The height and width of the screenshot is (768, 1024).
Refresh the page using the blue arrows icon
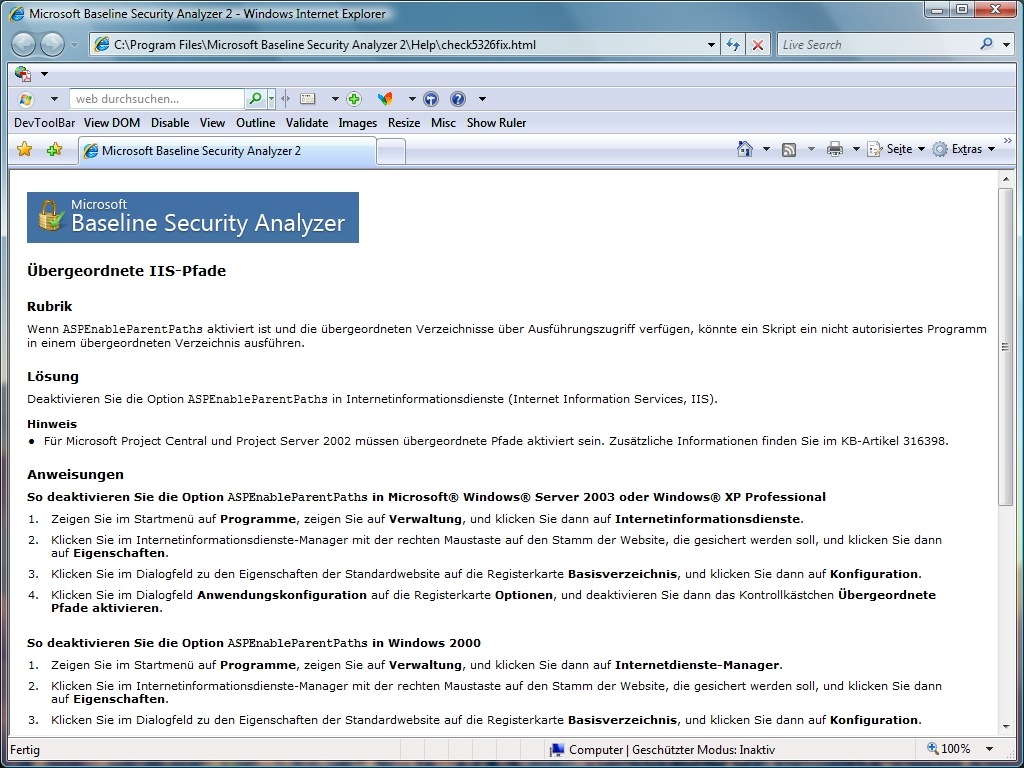[x=733, y=45]
